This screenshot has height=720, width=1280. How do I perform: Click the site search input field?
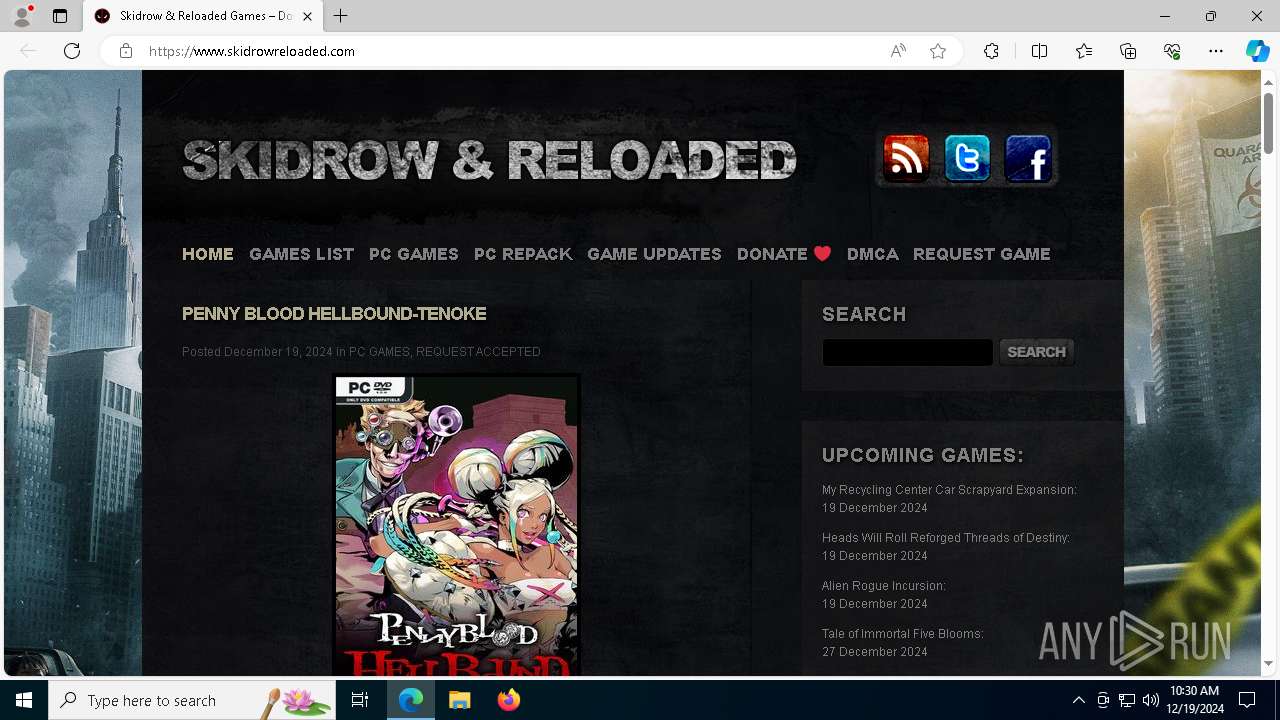[907, 352]
